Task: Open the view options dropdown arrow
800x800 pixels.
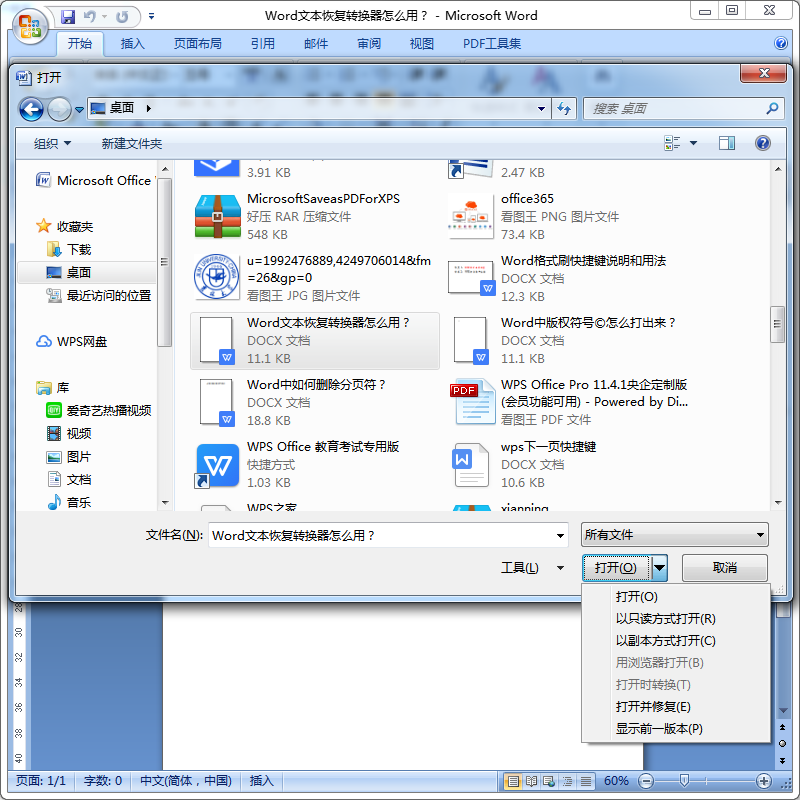Action: [x=693, y=143]
